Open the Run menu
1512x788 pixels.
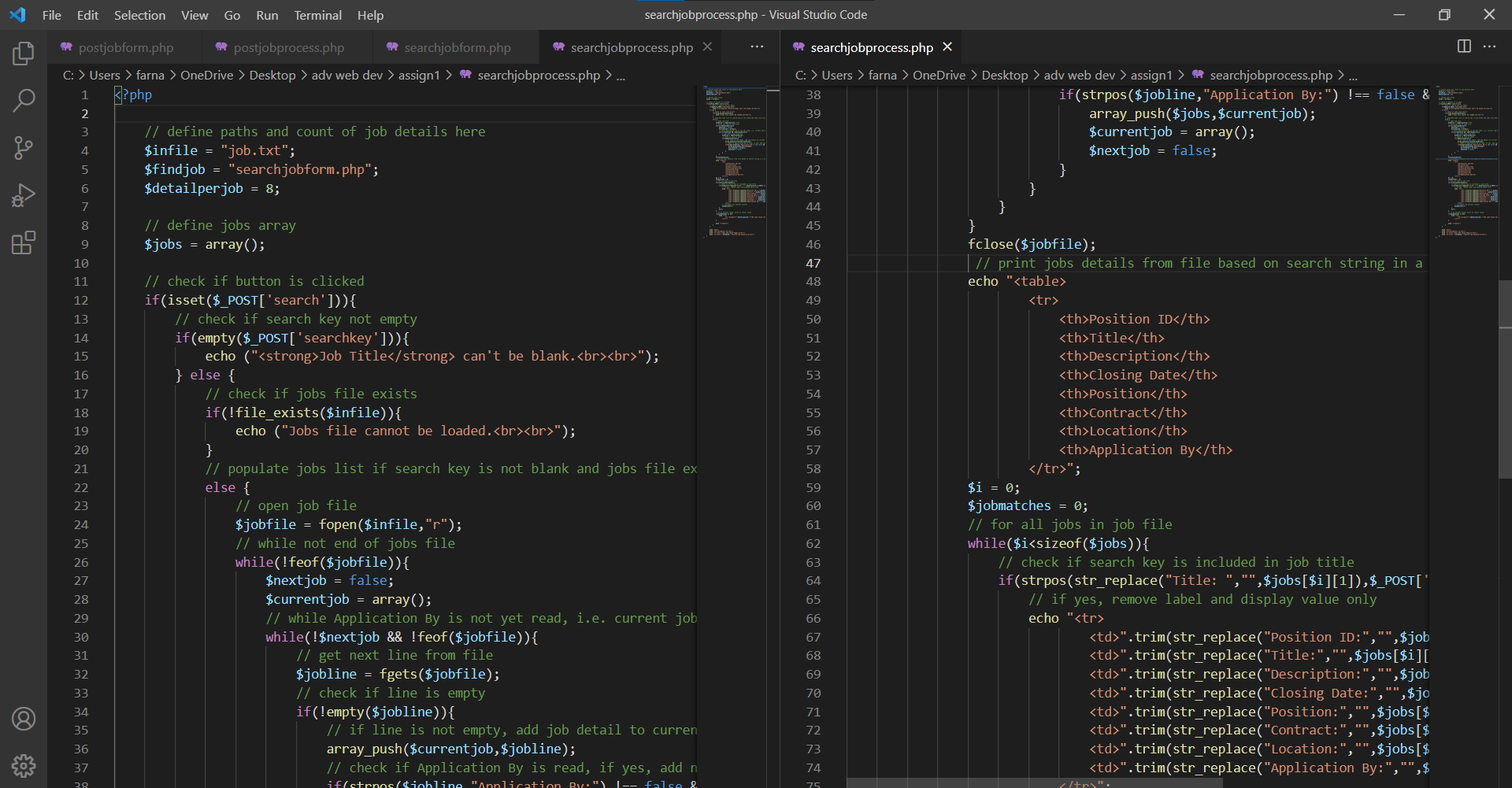267,15
